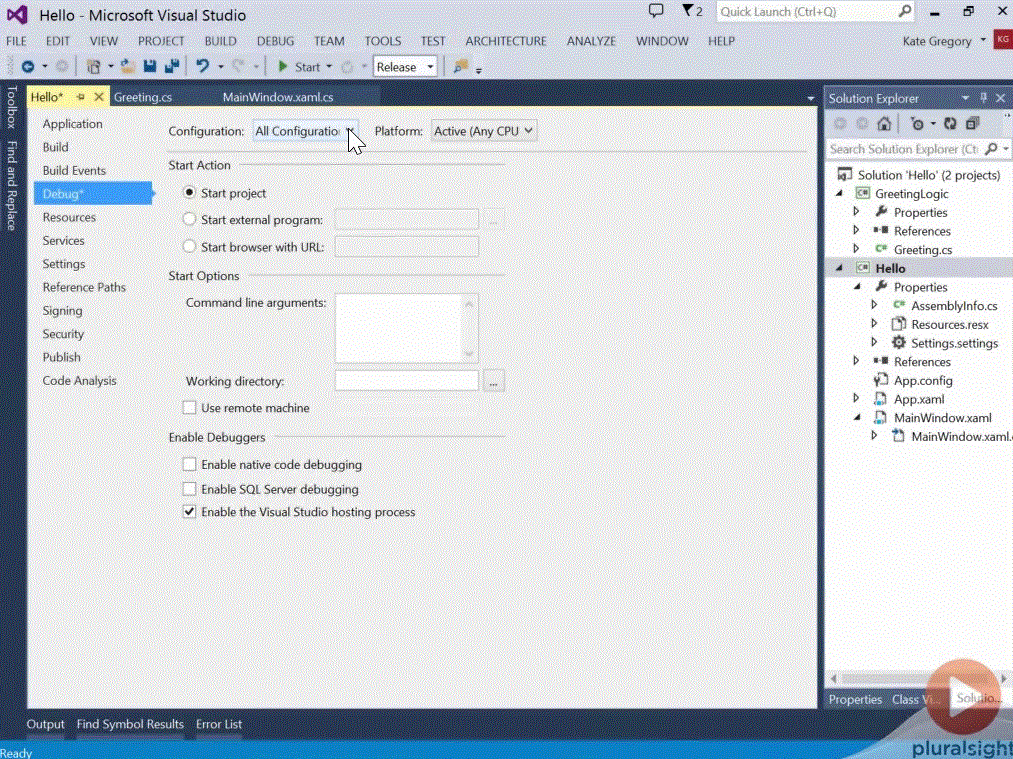Screen dimensions: 1013x759
Task: Collapse the MainWindow.xaml tree node
Action: 857,417
